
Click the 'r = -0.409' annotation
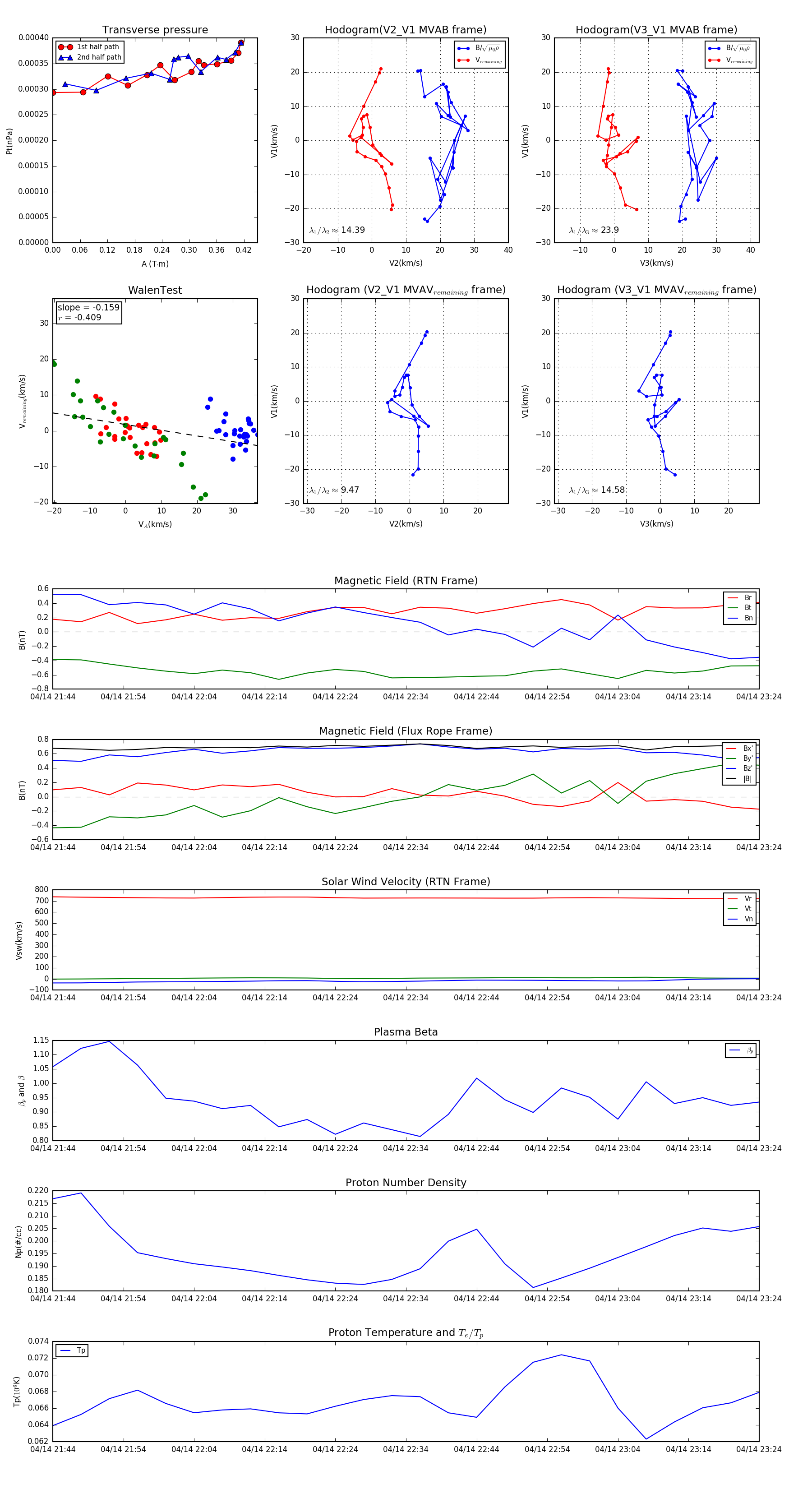click(x=80, y=317)
